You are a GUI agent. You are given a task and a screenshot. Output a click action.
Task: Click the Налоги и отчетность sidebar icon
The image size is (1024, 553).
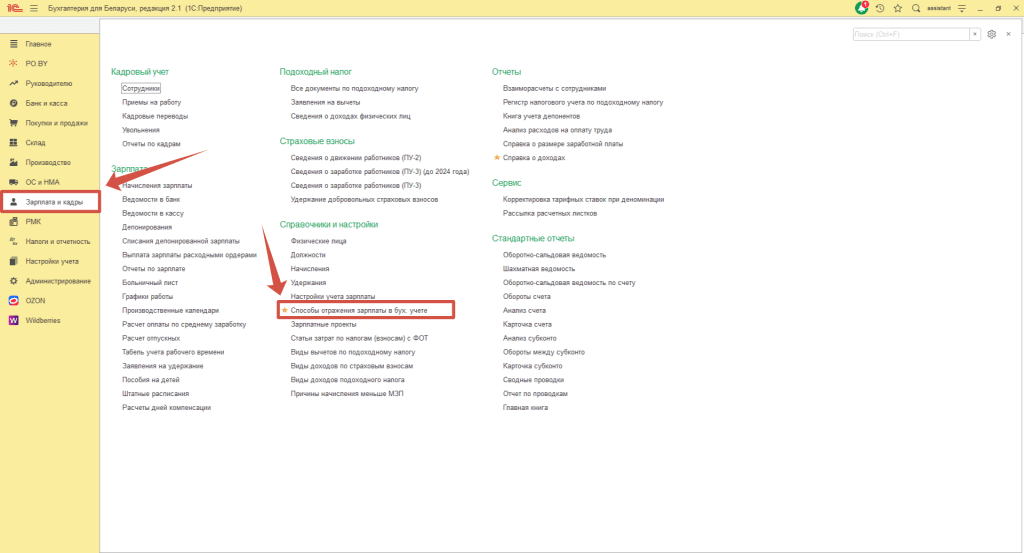13,242
